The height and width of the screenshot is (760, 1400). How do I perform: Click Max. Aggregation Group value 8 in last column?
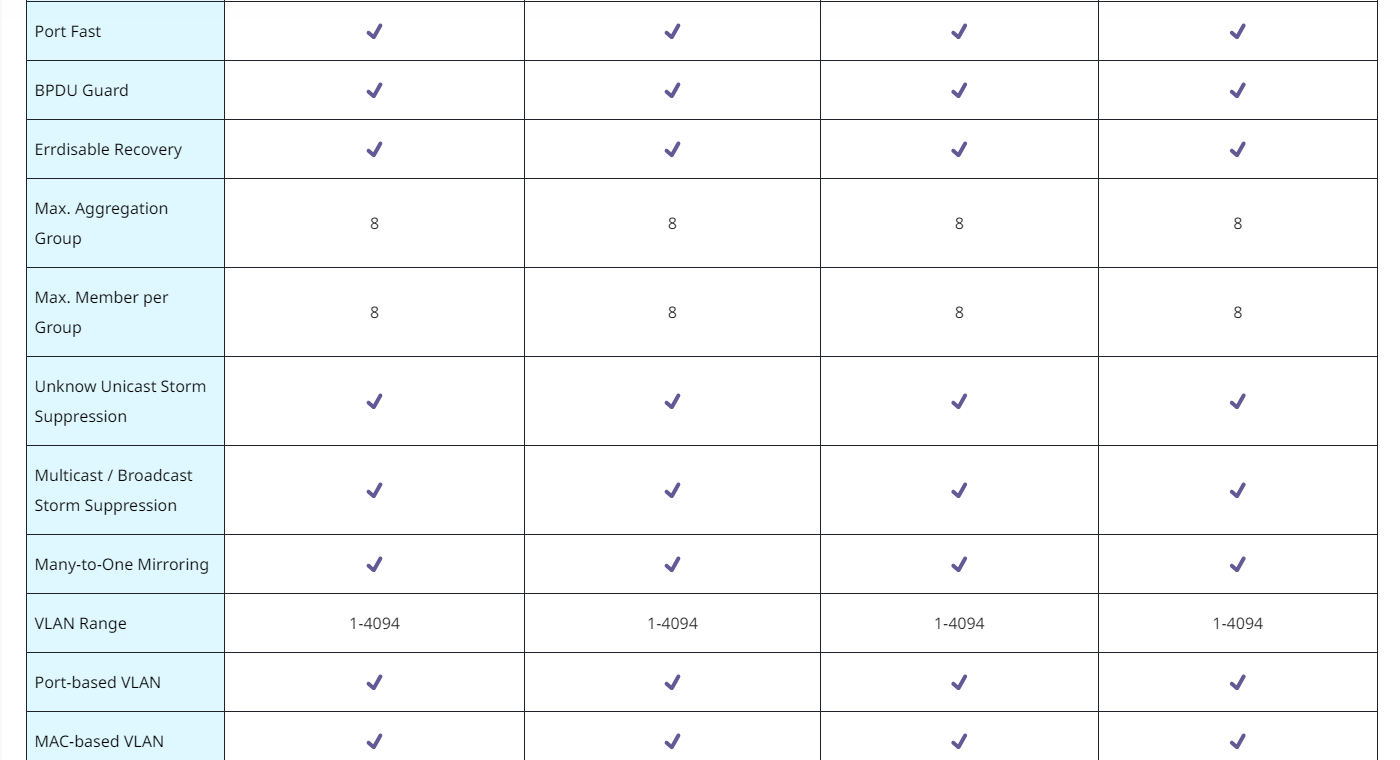pyautogui.click(x=1237, y=223)
